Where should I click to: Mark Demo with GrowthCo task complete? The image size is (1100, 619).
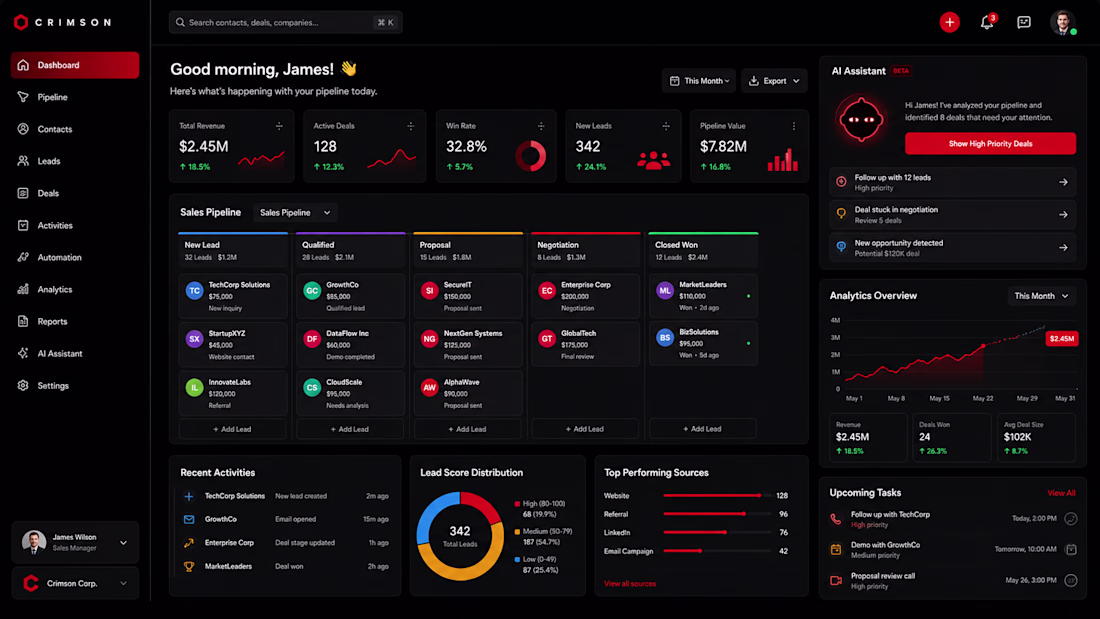pos(1071,550)
